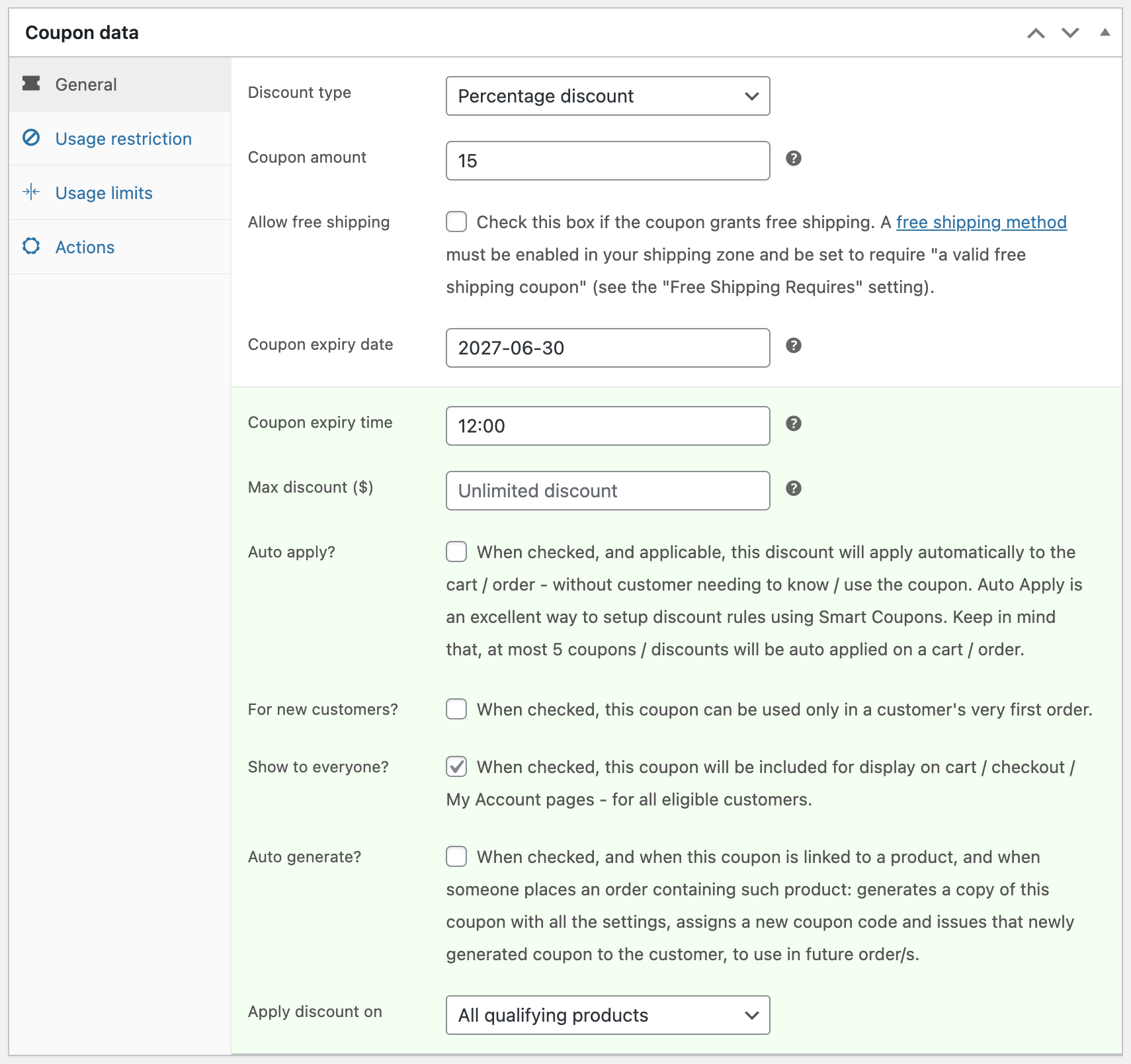The image size is (1131, 1064).
Task: Tick the For new customers checkbox
Action: pyautogui.click(x=456, y=709)
